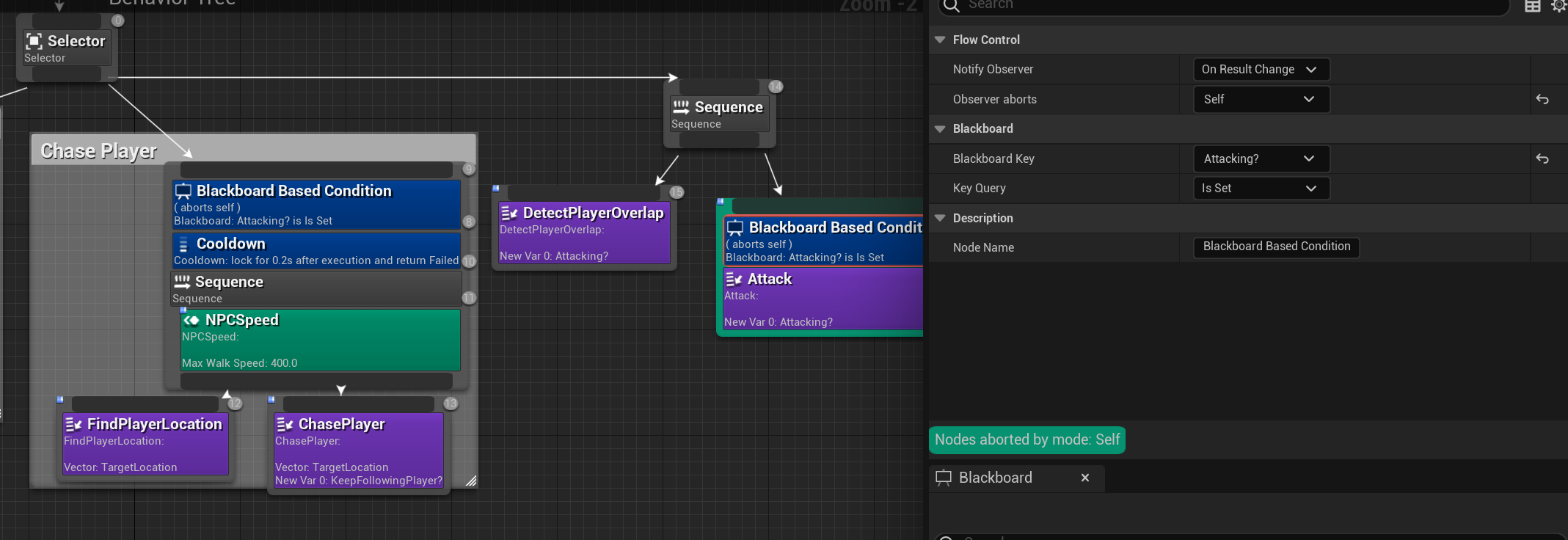Image resolution: width=1568 pixels, height=540 pixels.
Task: Open the Observer aborts dropdown
Action: 1260,99
